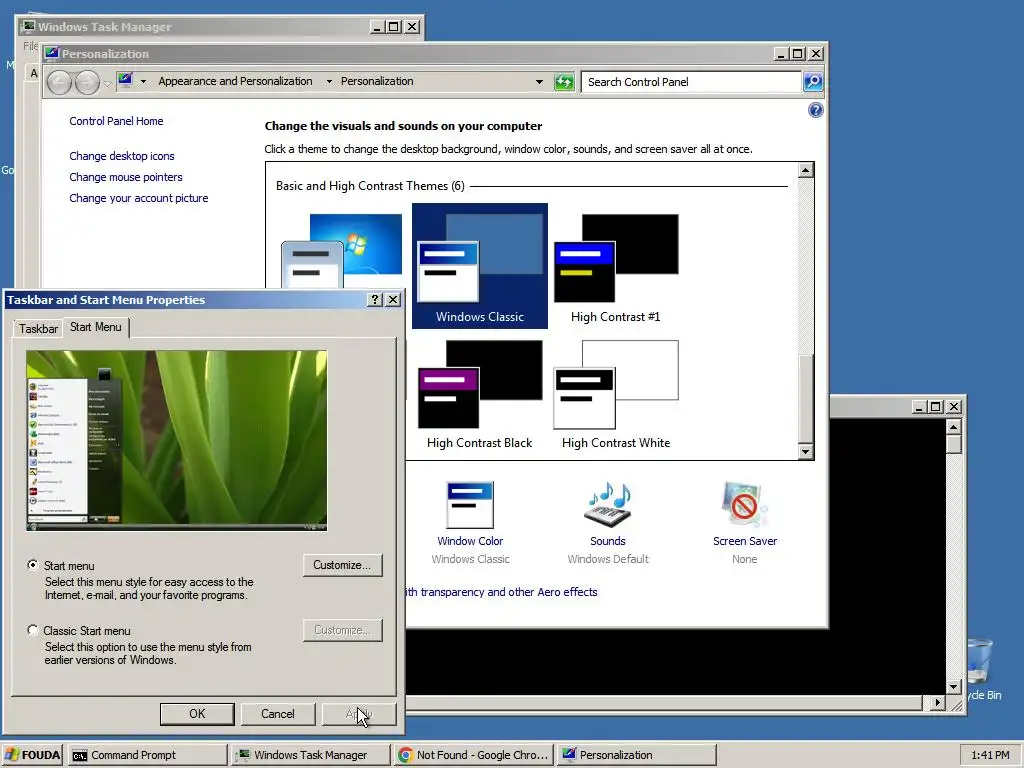Screen dimensions: 1024x768
Task: Select the Start menu radio button
Action: pos(33,566)
